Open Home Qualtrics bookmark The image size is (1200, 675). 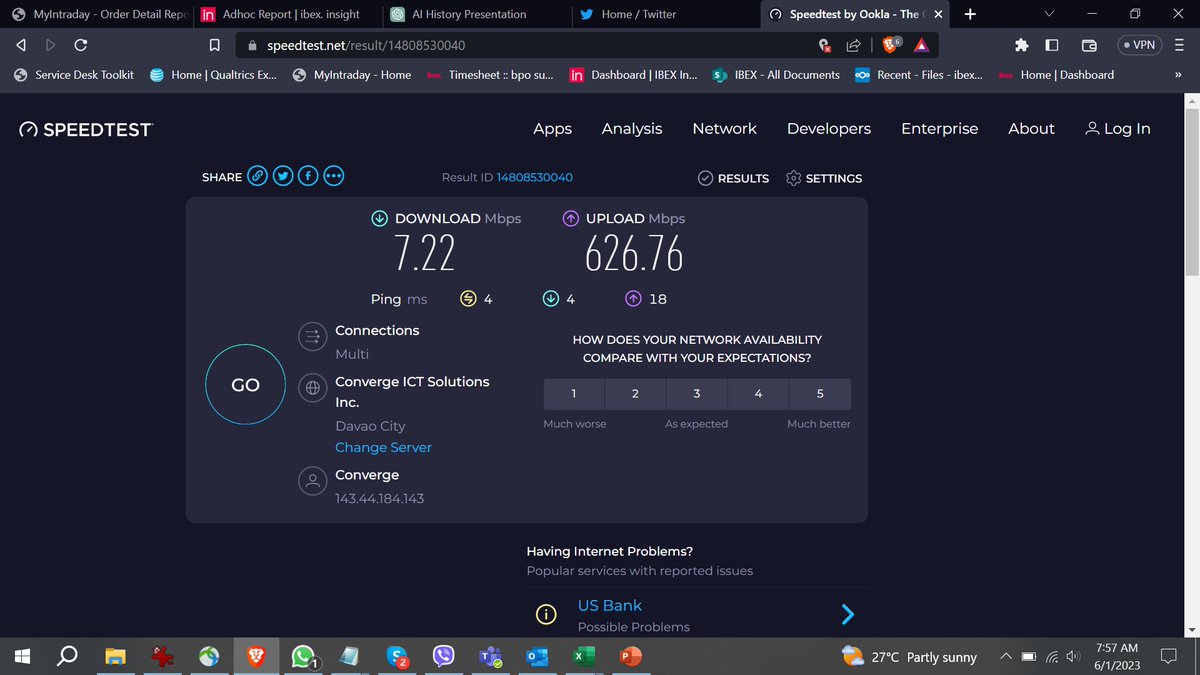coord(214,74)
